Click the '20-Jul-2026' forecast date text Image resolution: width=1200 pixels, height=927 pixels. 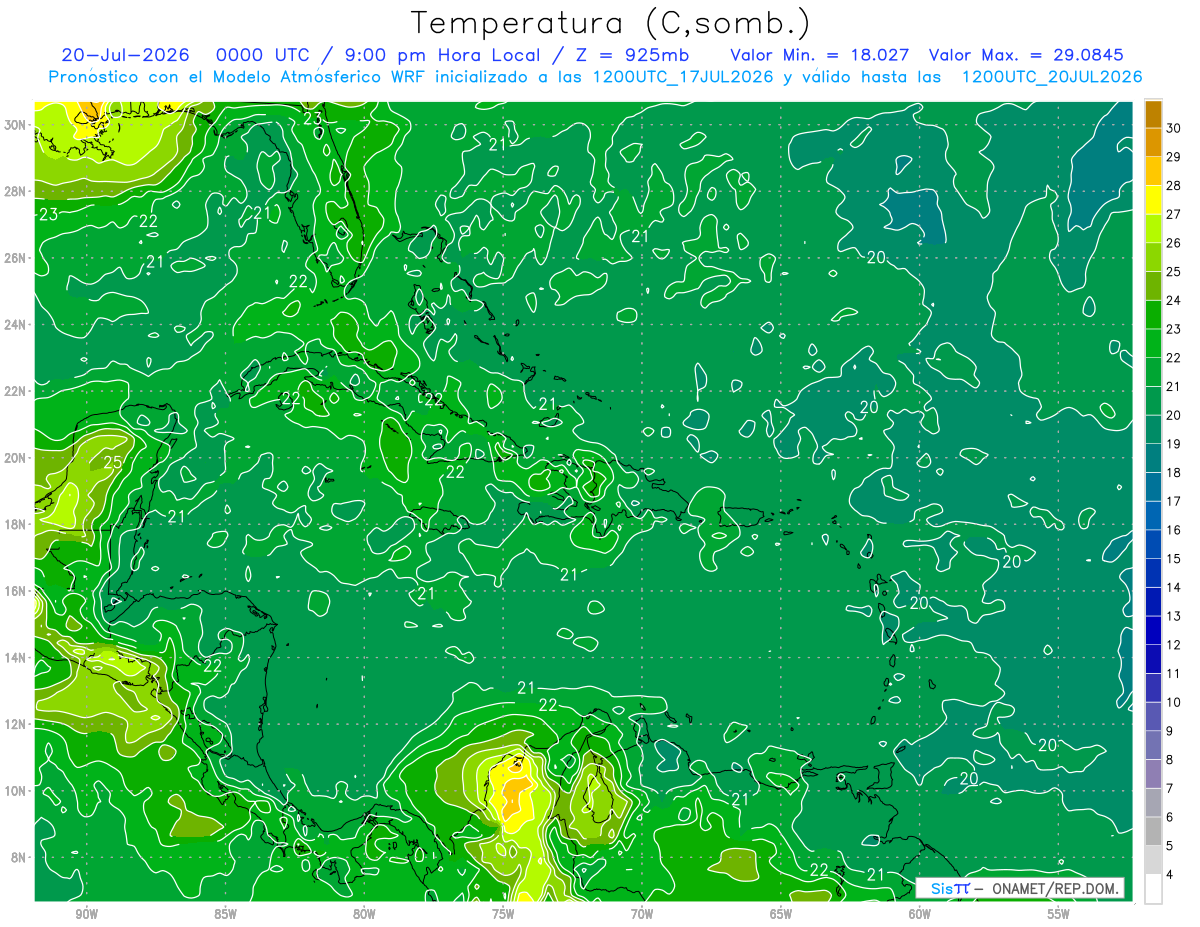[125, 55]
